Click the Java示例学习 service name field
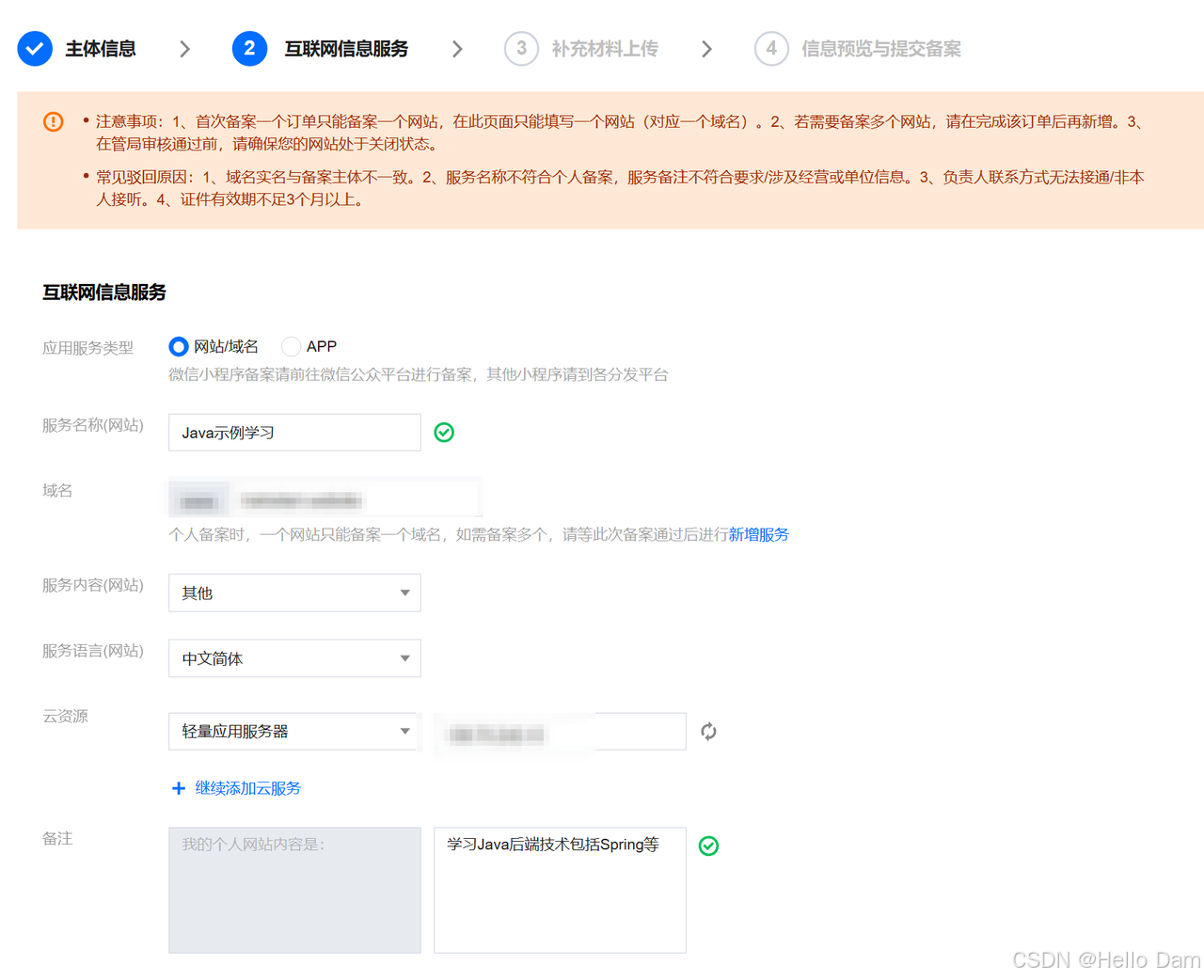 (293, 432)
